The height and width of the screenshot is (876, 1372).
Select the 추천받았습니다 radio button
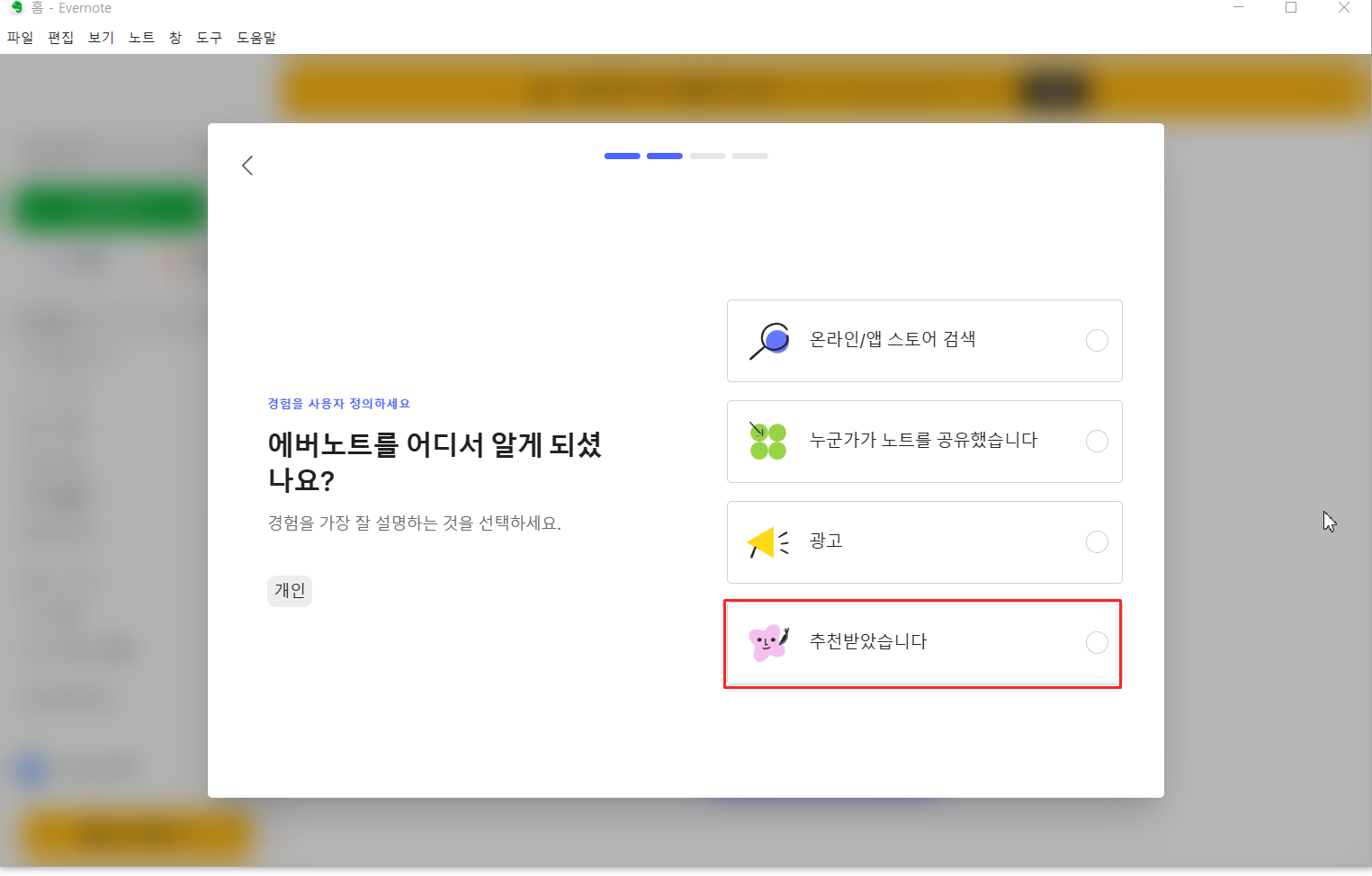(1097, 643)
